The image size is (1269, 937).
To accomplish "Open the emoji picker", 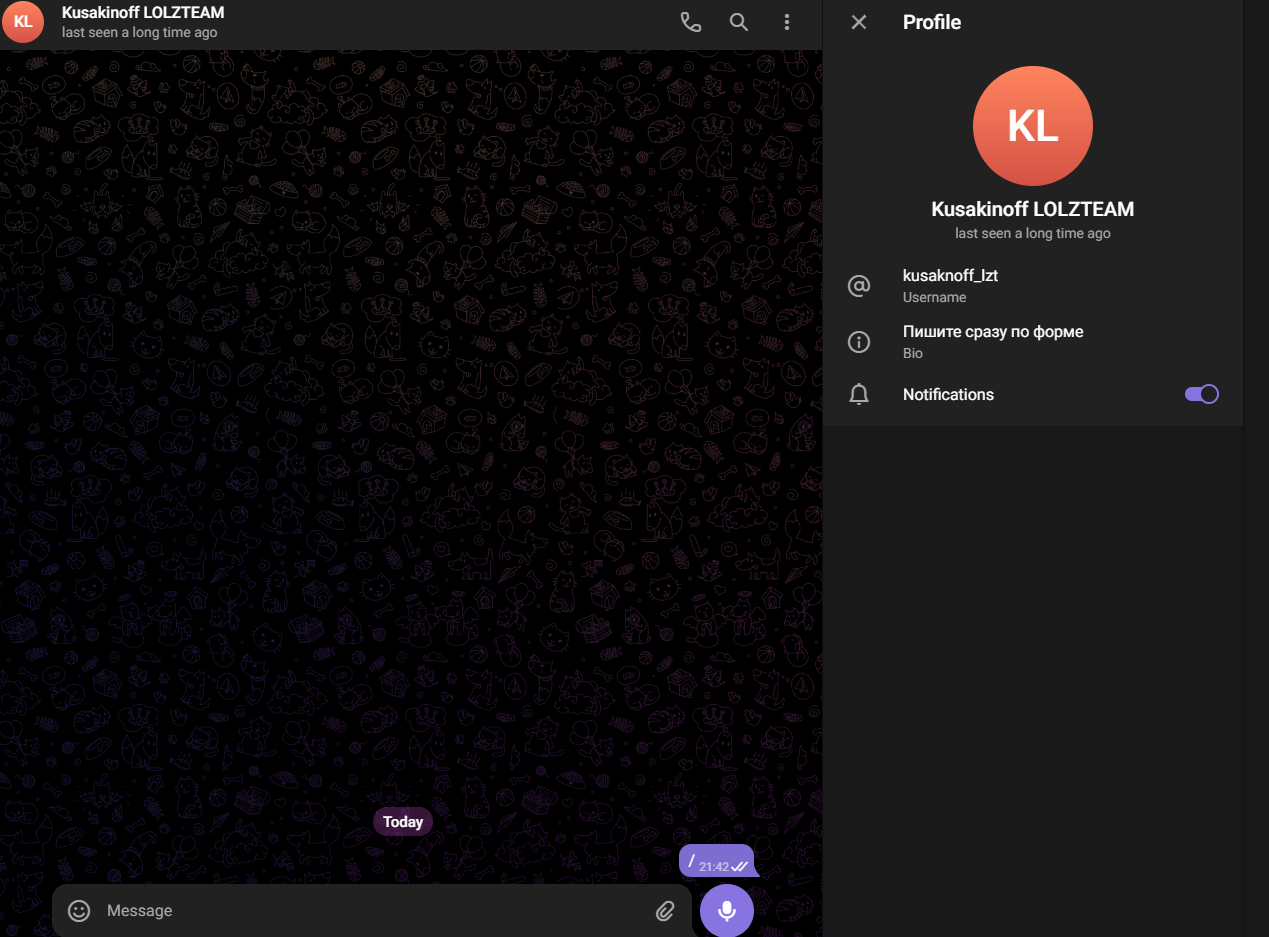I will coord(79,911).
